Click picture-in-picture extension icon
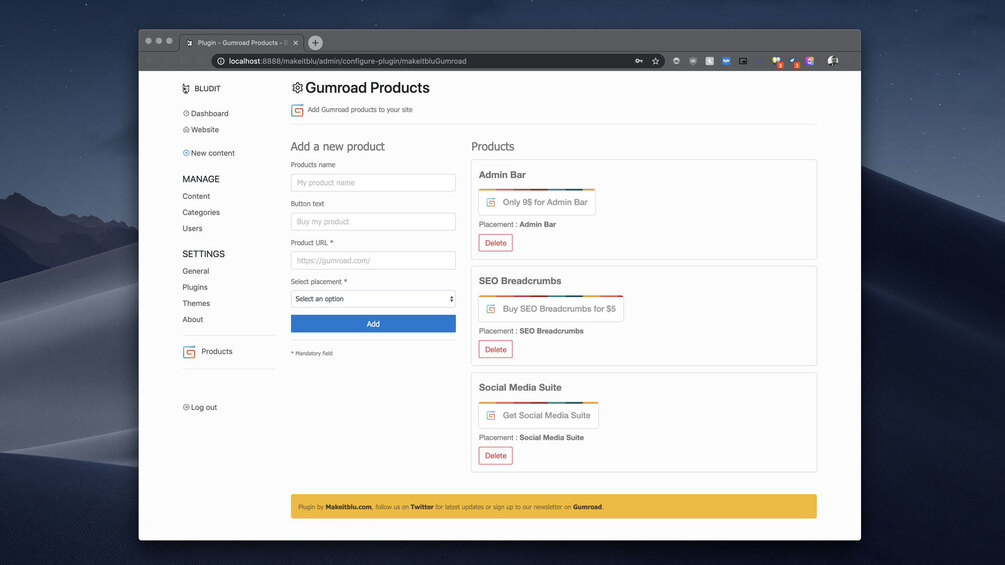 pos(743,61)
